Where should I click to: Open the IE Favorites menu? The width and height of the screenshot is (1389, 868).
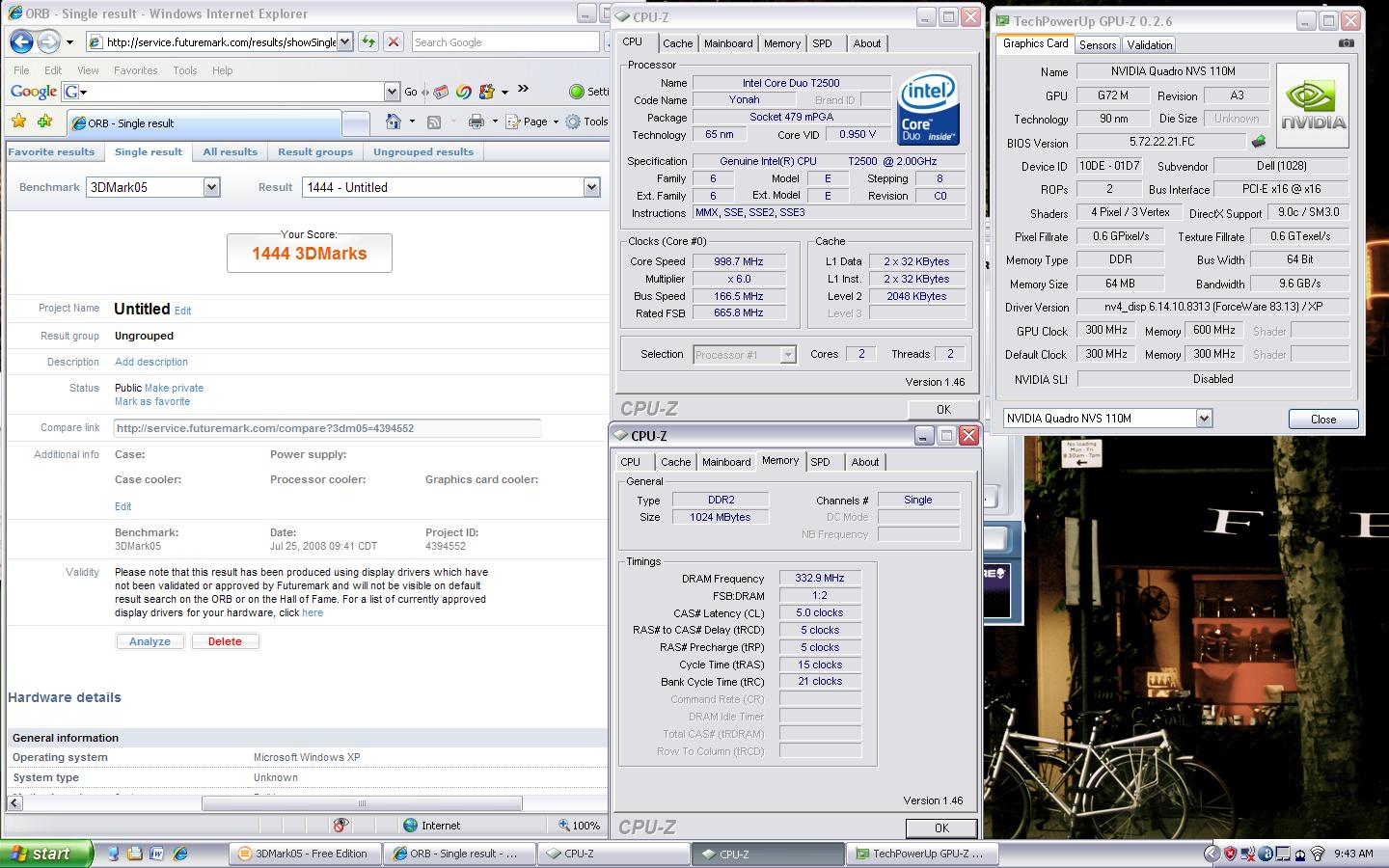pyautogui.click(x=135, y=70)
